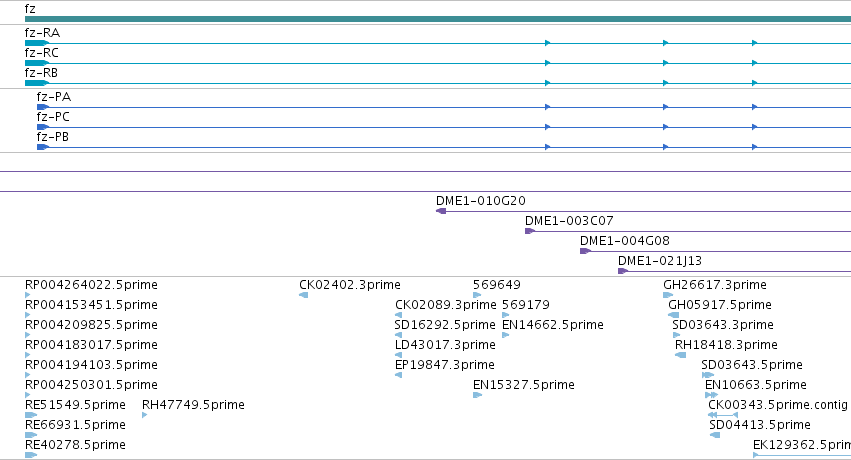Click the fz-PC coding start block
851x460 pixels.
tap(43, 127)
